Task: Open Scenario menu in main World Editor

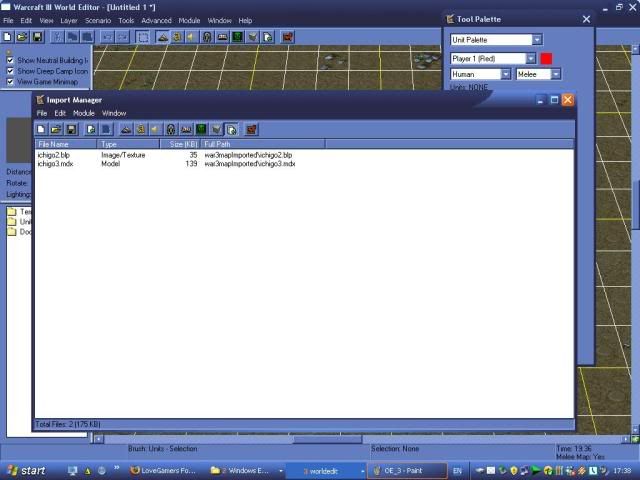Action: (98, 20)
